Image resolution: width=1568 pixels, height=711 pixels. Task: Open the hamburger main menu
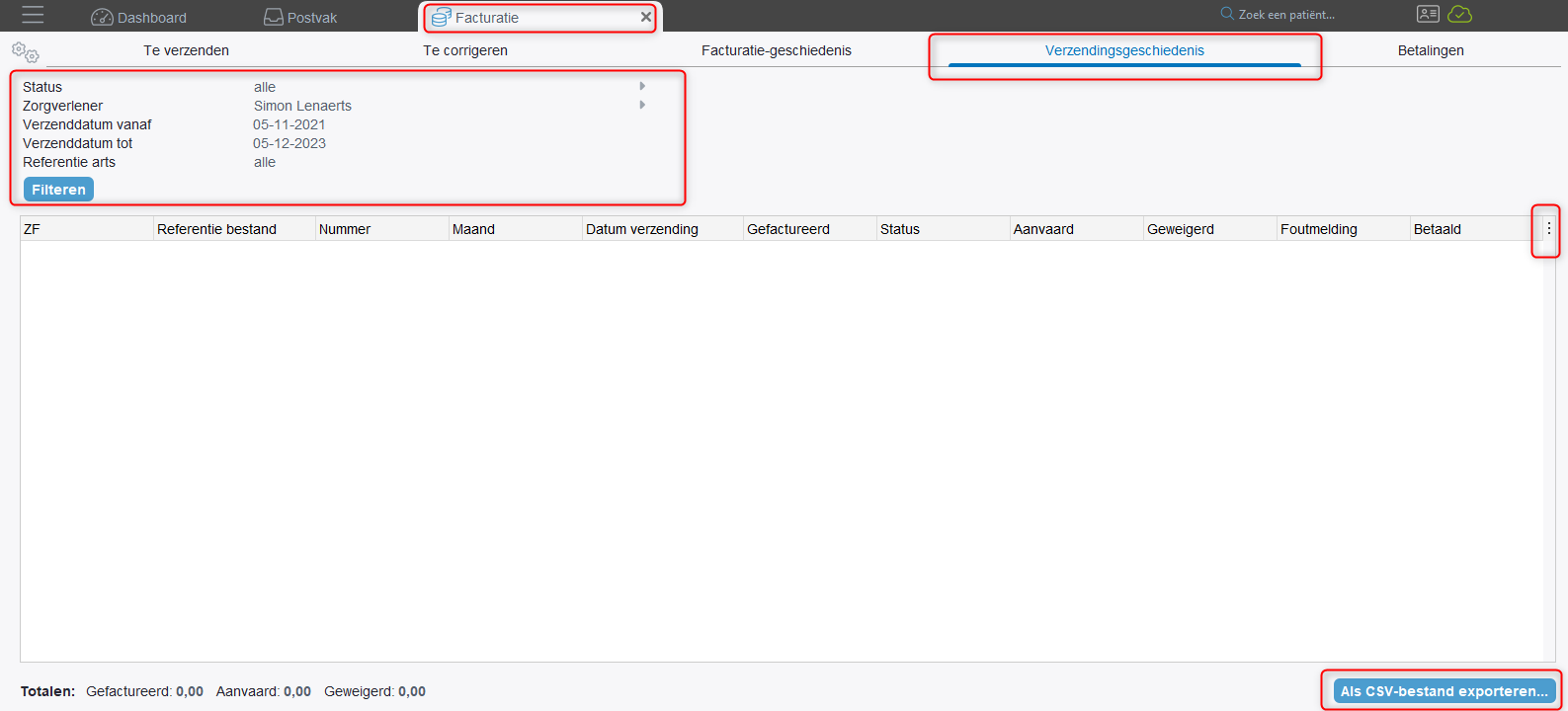click(x=33, y=15)
